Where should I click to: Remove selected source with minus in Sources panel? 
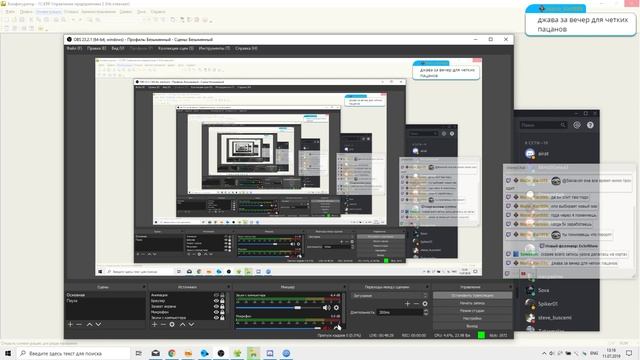(163, 324)
